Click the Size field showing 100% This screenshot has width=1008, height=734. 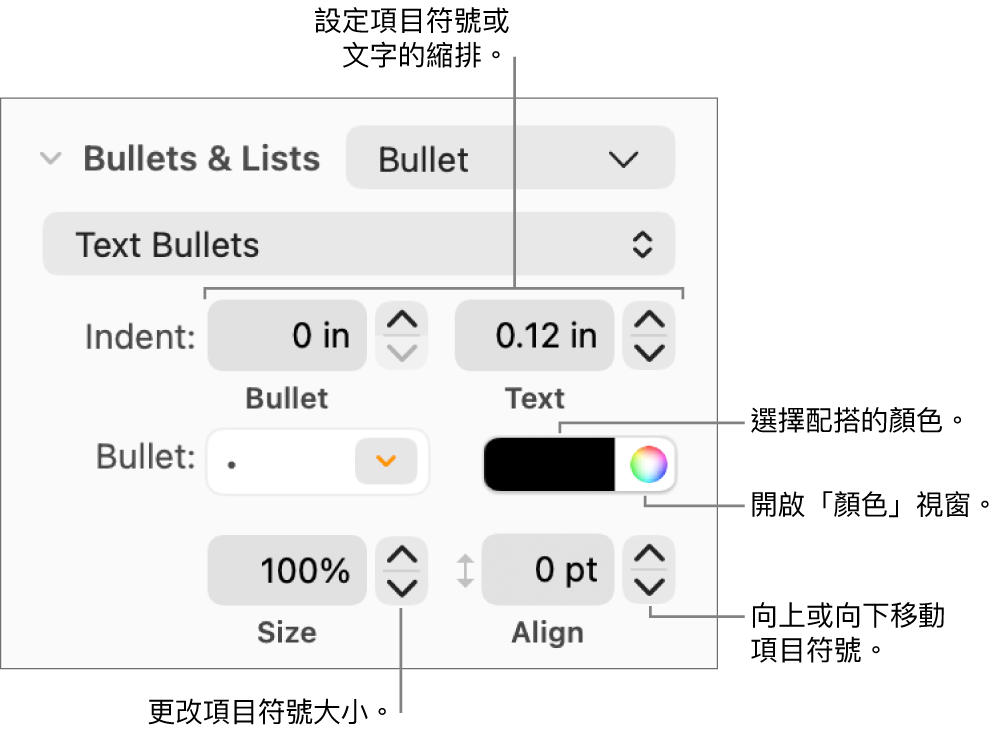(287, 570)
